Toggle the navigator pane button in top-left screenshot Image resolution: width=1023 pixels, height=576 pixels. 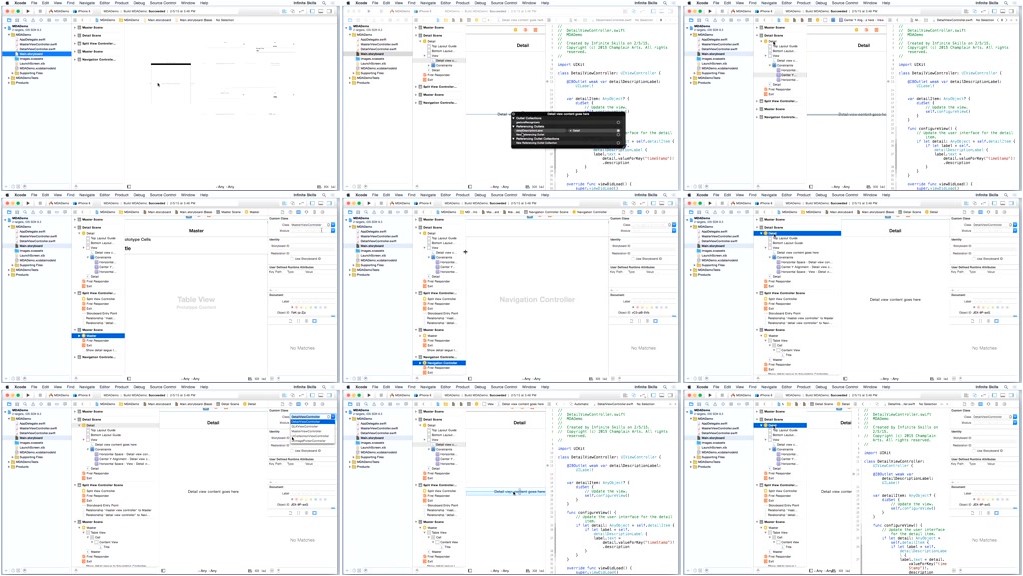[312, 11]
